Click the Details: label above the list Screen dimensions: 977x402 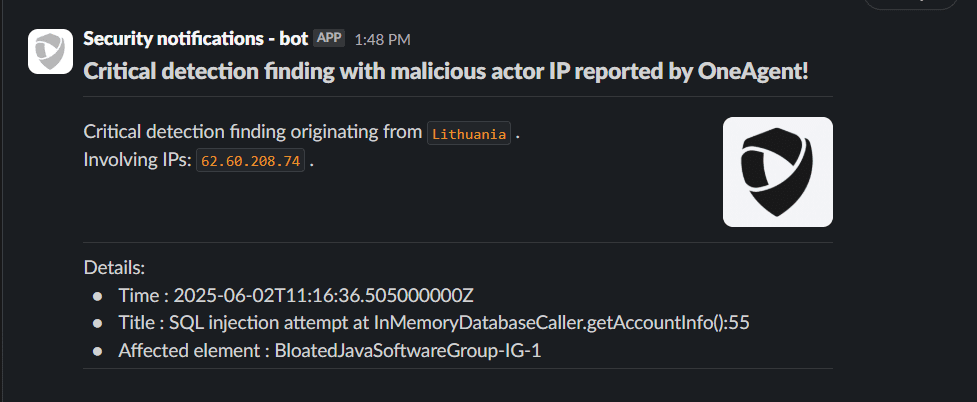115,268
